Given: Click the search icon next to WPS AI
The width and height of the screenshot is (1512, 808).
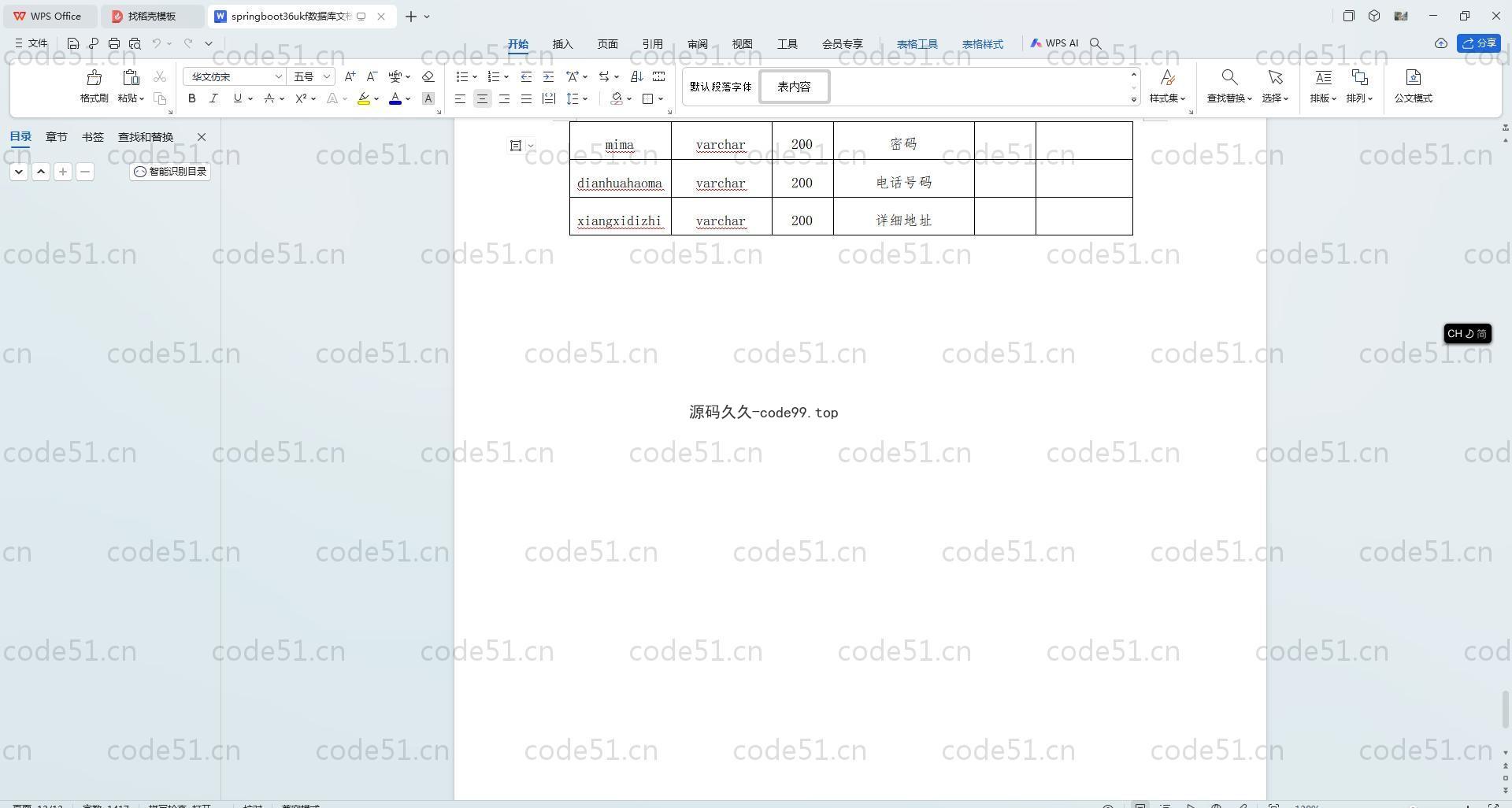Looking at the screenshot, I should (x=1095, y=43).
